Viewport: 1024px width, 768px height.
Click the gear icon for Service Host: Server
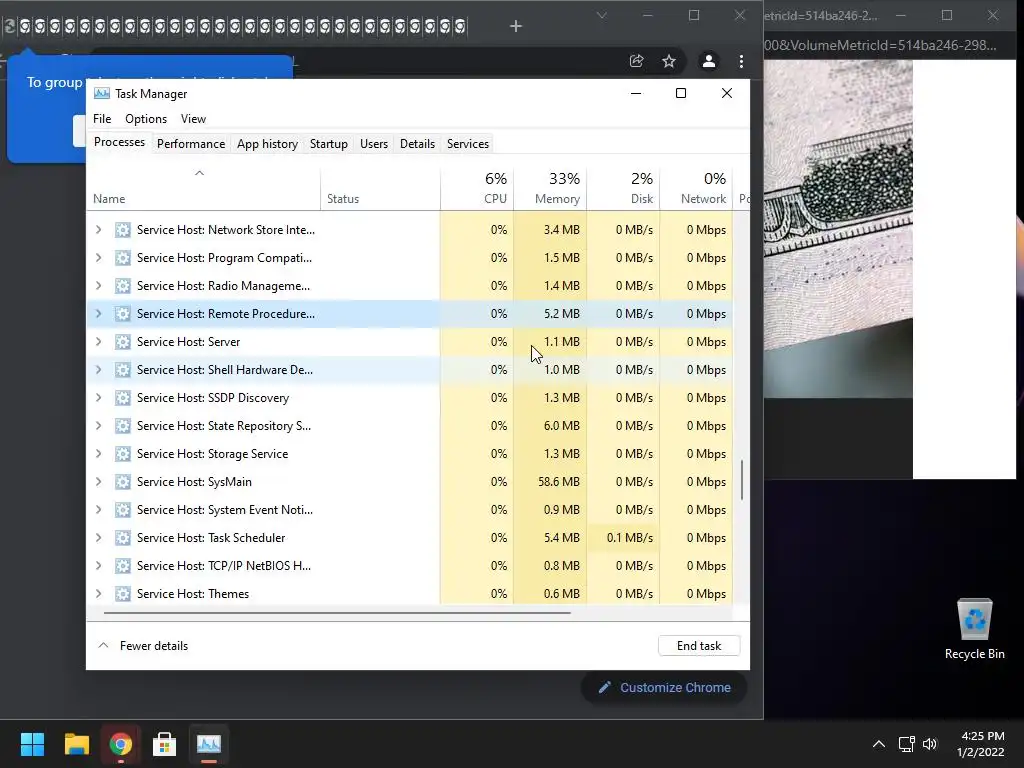(123, 342)
